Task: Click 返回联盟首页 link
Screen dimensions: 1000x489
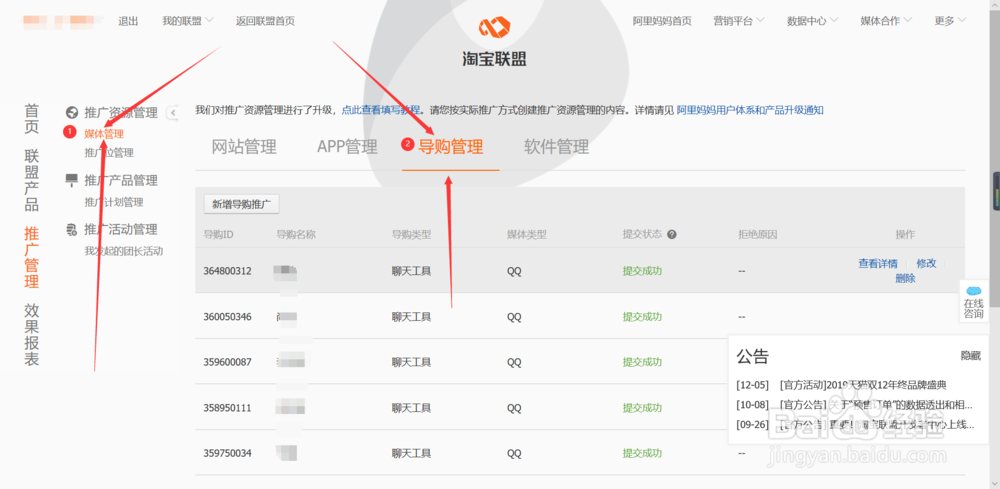Action: point(265,21)
